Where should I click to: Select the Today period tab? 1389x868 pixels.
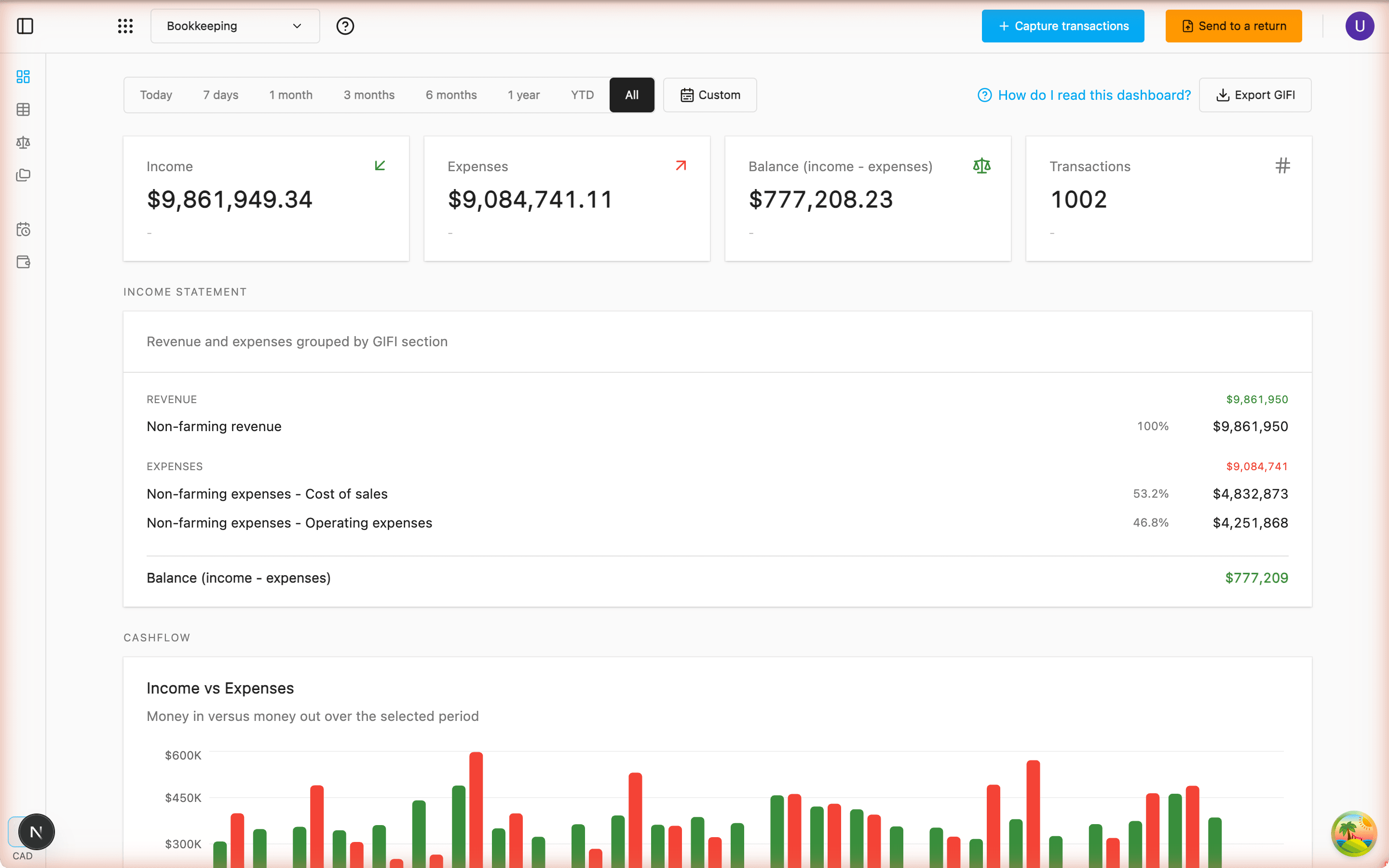[156, 95]
